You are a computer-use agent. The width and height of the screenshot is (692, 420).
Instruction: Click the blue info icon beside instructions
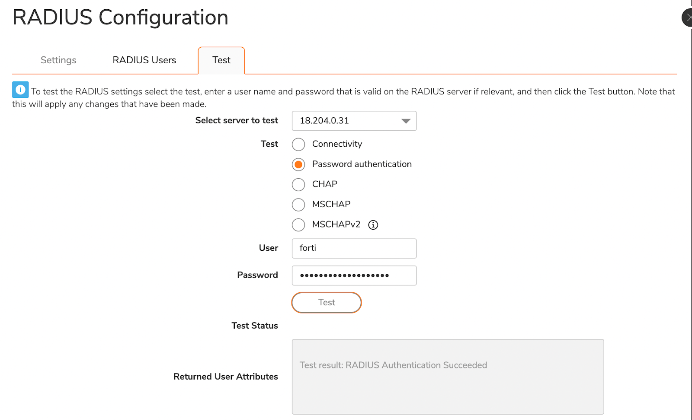coord(20,90)
